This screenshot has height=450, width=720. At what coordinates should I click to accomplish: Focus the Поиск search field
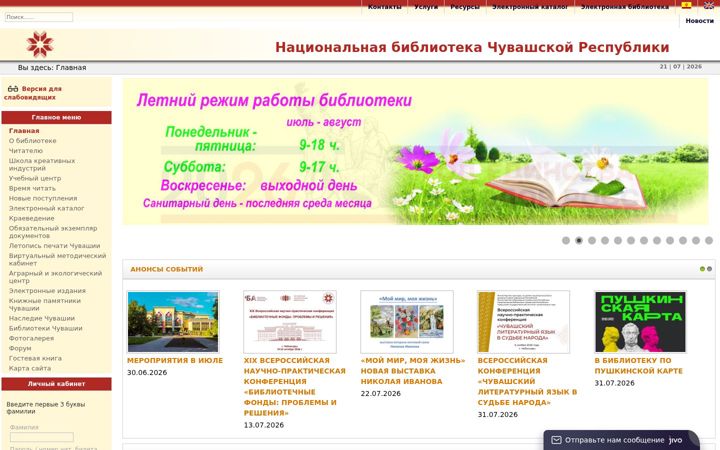(x=39, y=17)
